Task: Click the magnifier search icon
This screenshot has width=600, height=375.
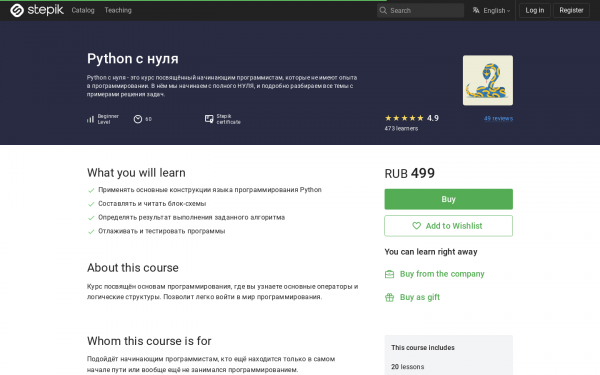Action: (x=383, y=10)
